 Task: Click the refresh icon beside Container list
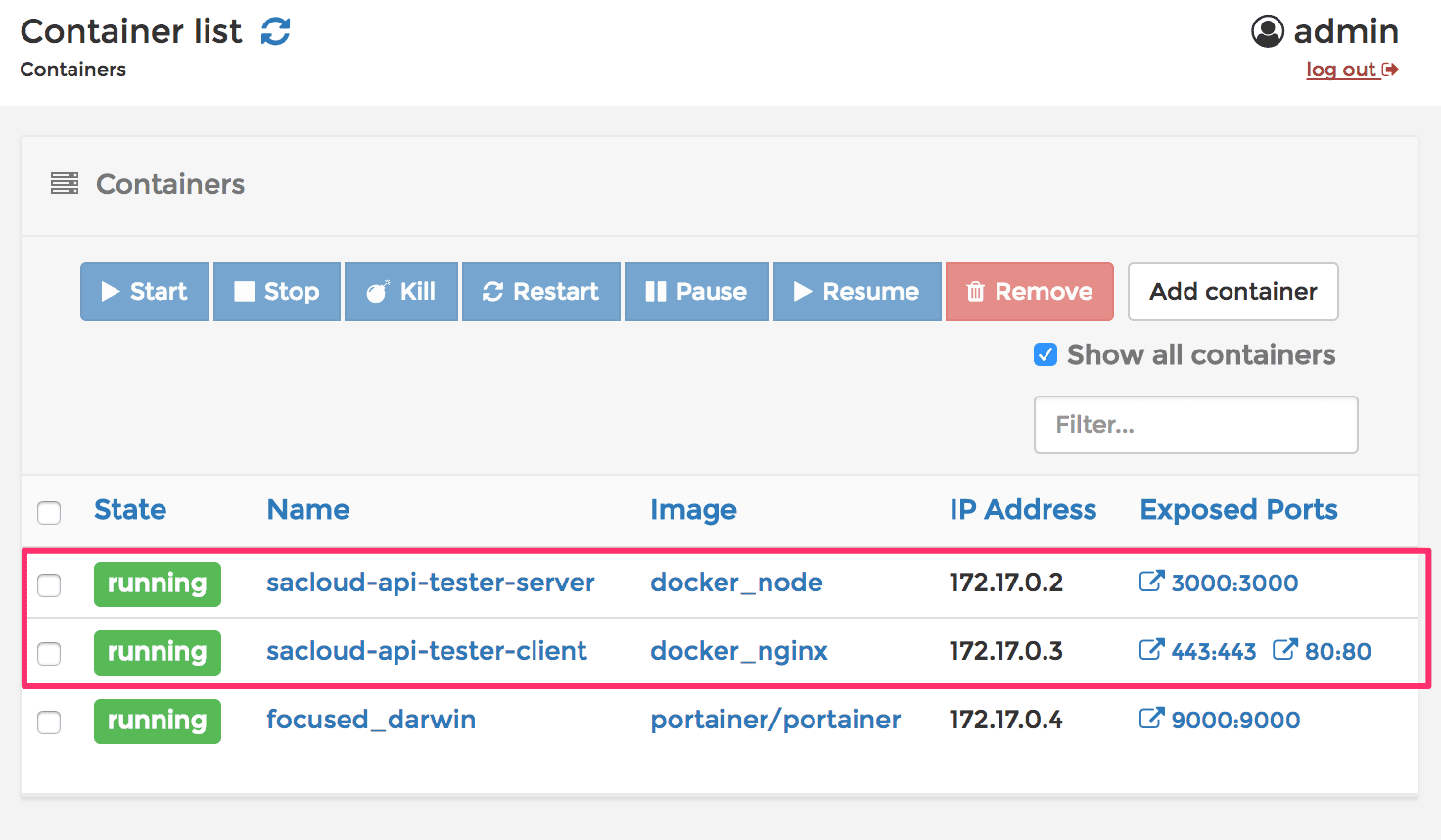[x=276, y=31]
